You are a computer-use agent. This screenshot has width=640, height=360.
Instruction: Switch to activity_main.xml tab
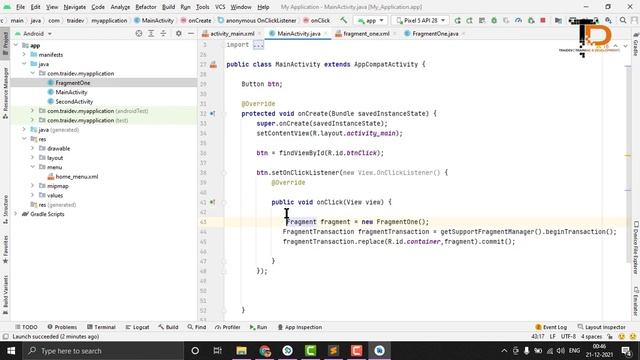click(232, 33)
